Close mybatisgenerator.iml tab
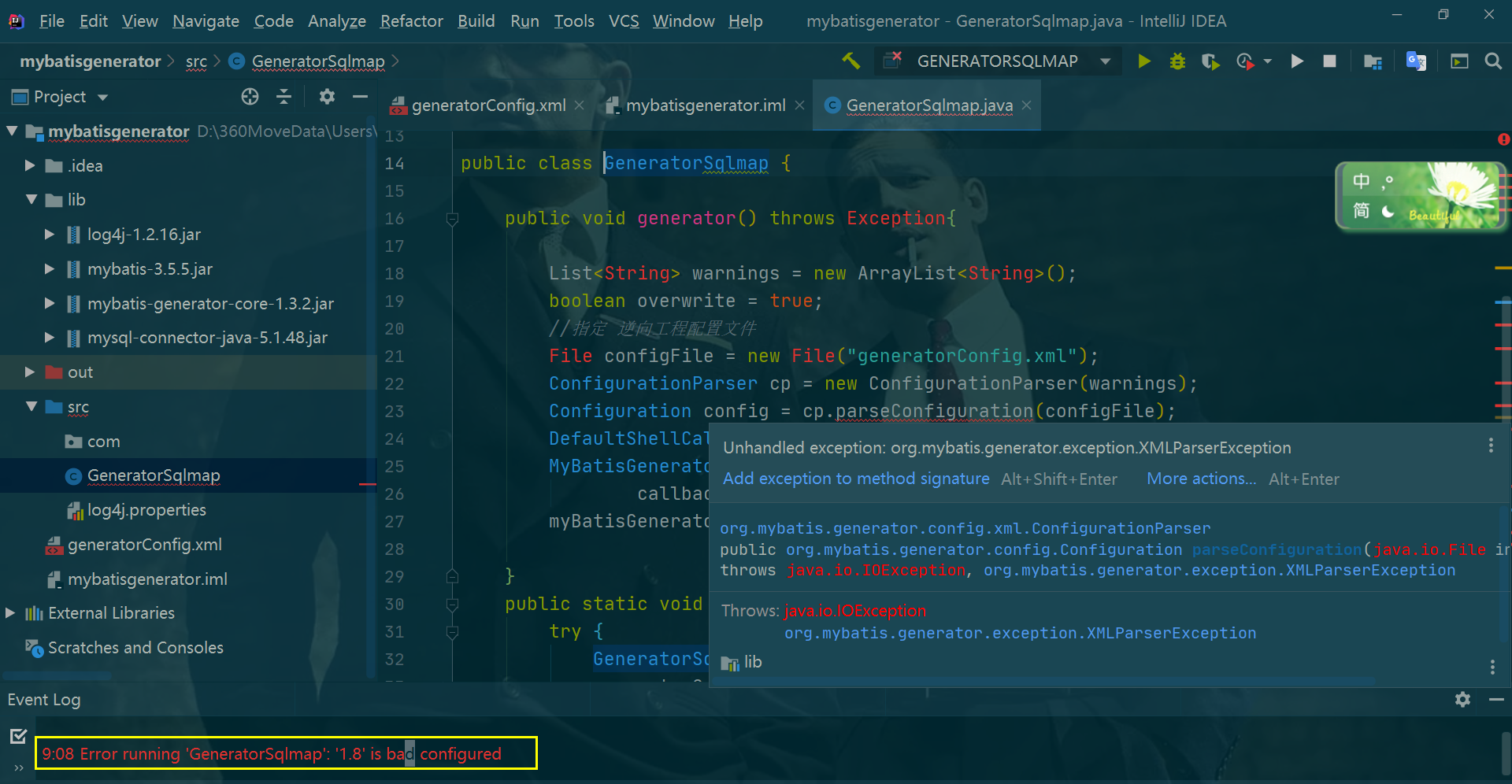 799,105
